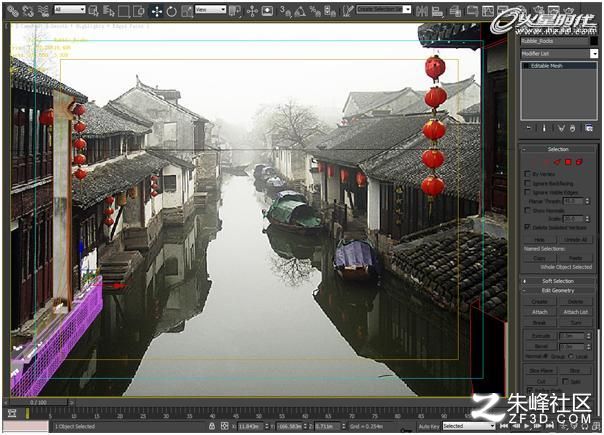Choose the Rectangular Selection Region tool
This screenshot has height=435, width=604.
(124, 11)
